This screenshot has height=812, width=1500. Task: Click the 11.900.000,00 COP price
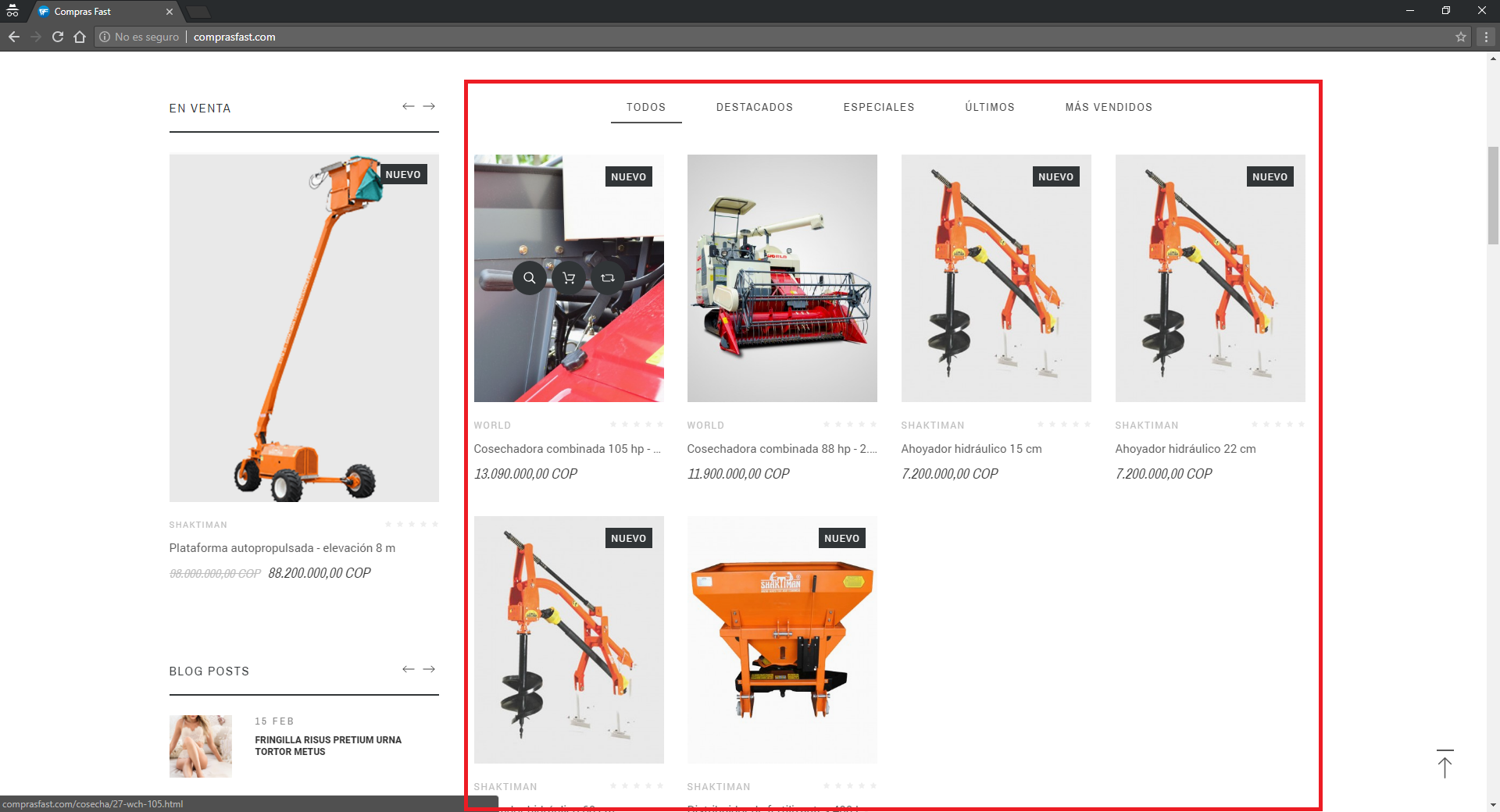[738, 474]
